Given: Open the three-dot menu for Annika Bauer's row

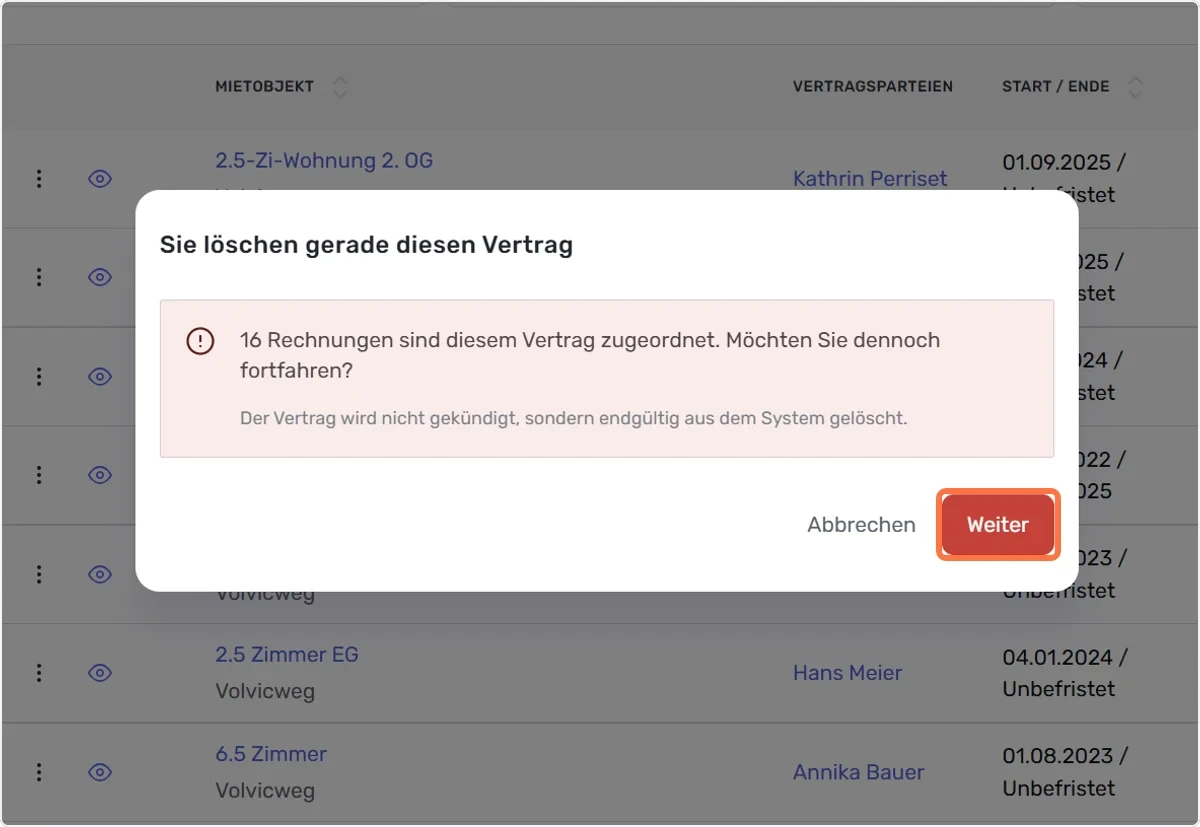Looking at the screenshot, I should coord(39,772).
